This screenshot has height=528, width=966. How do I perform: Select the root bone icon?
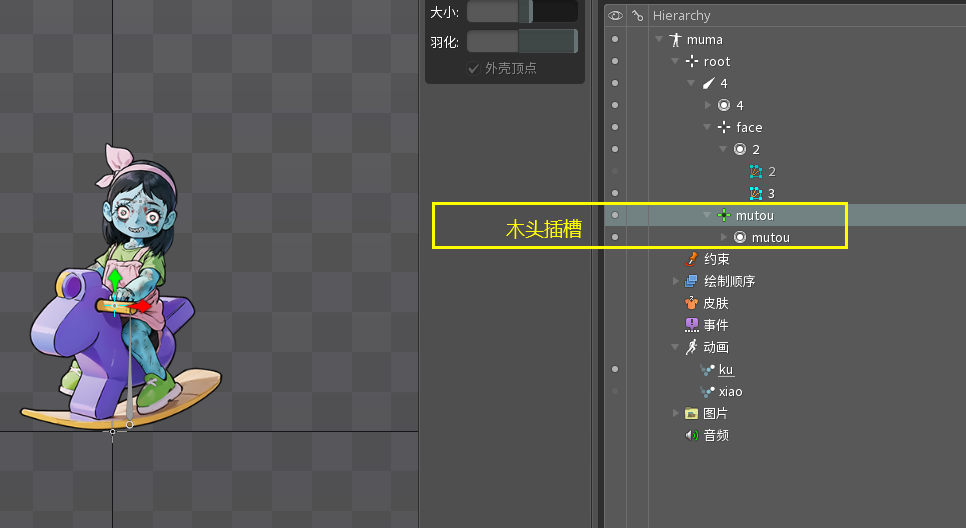(691, 62)
